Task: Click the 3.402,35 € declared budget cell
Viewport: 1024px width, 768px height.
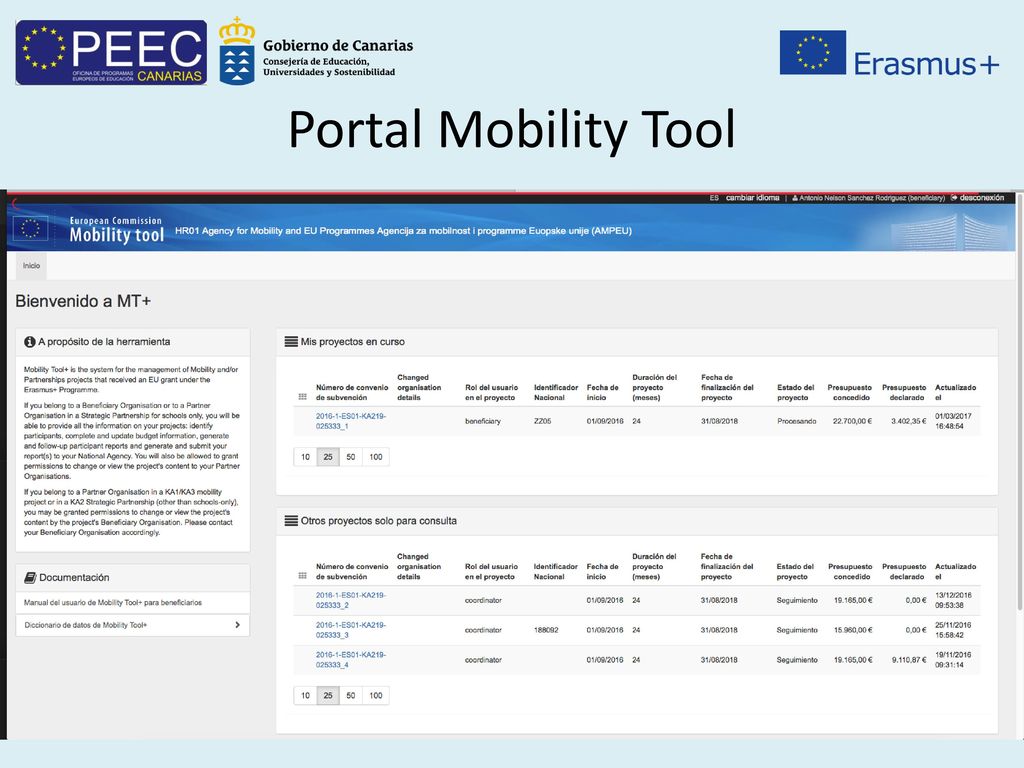Action: coord(908,421)
